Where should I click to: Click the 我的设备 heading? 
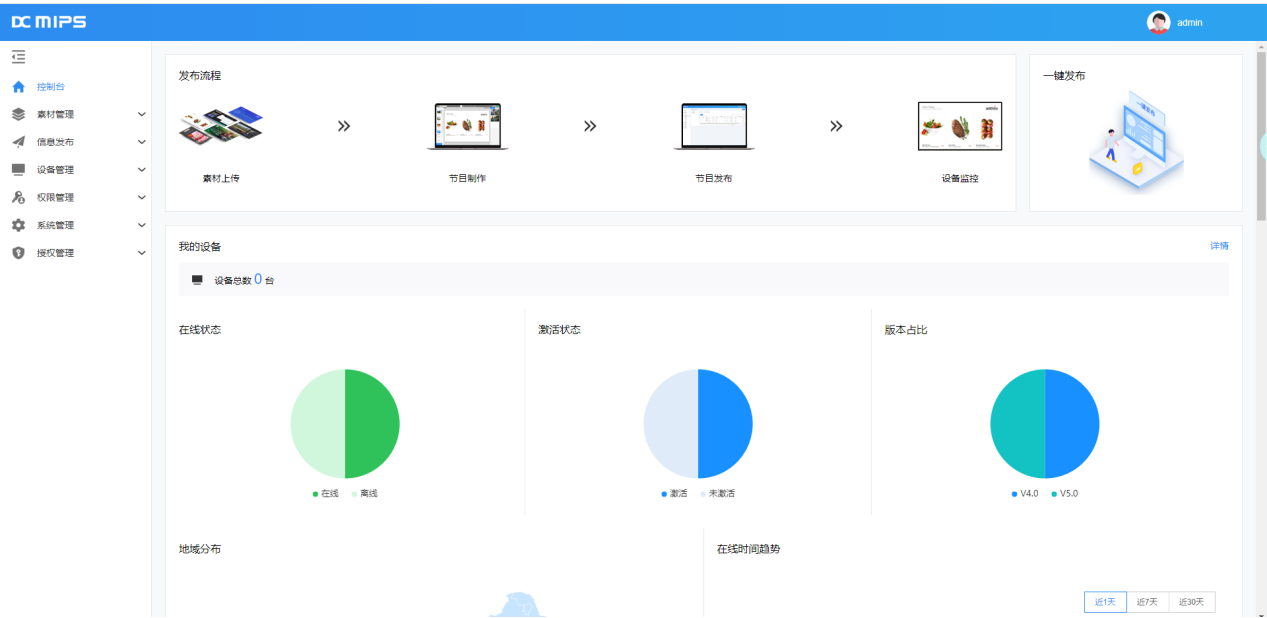pyautogui.click(x=200, y=246)
